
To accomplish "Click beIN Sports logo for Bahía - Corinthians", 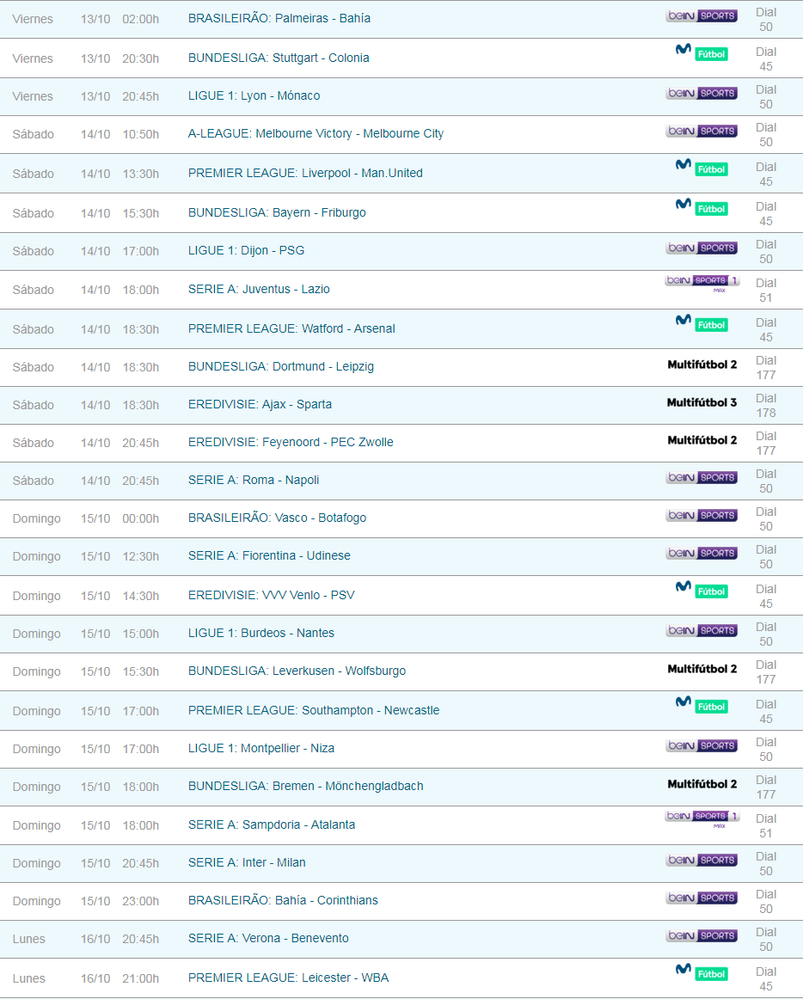I will 702,898.
